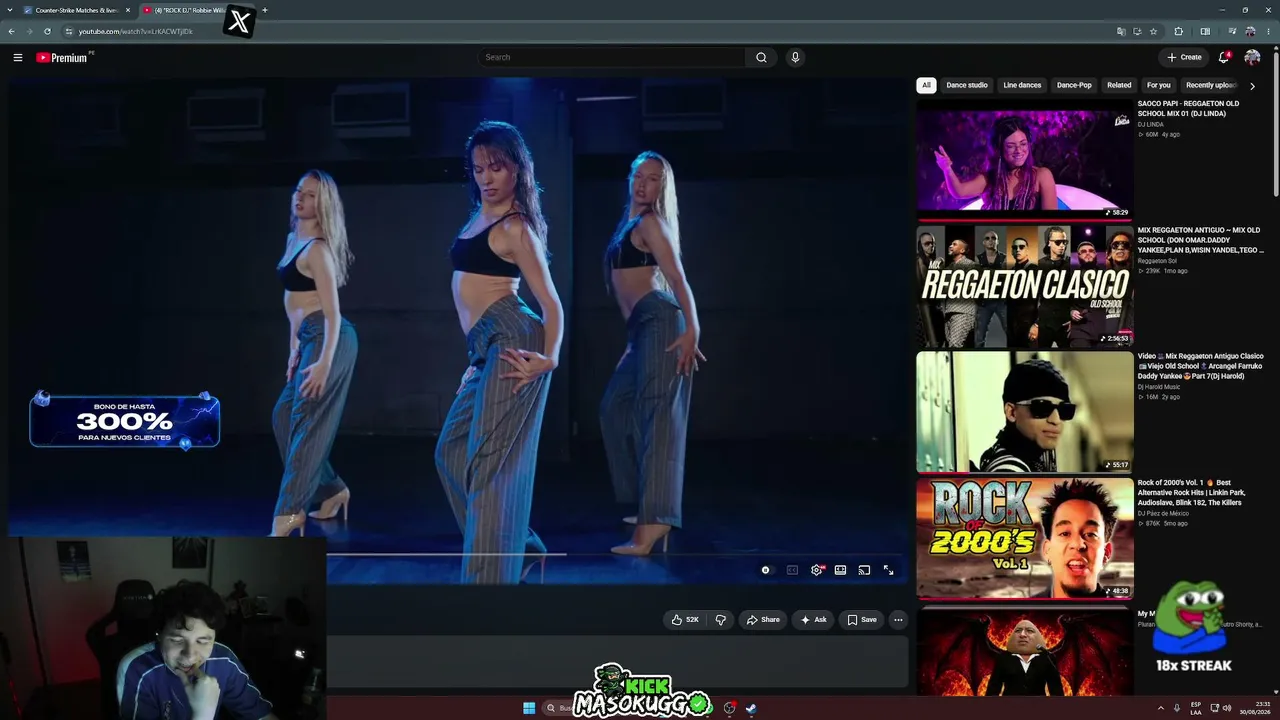1280x720 pixels.
Task: Show hidden system tray icons chevron
Action: click(x=1161, y=708)
